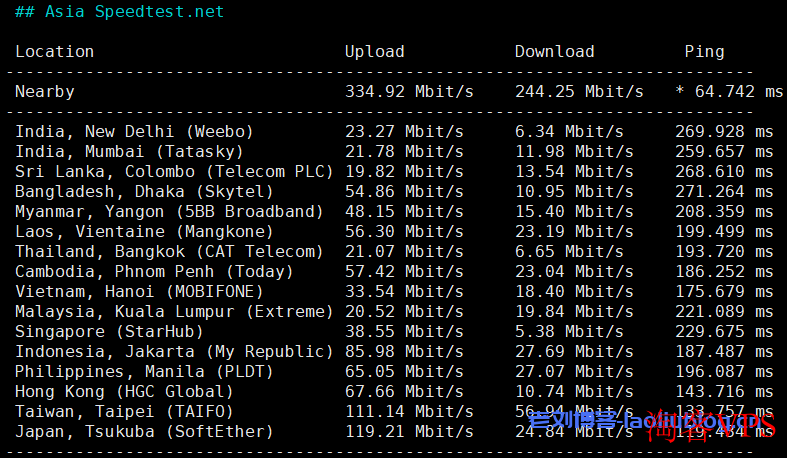The image size is (787, 458).
Task: Click Thailand, Bangkok (CAT Telecom) row
Action: pyautogui.click(x=394, y=252)
